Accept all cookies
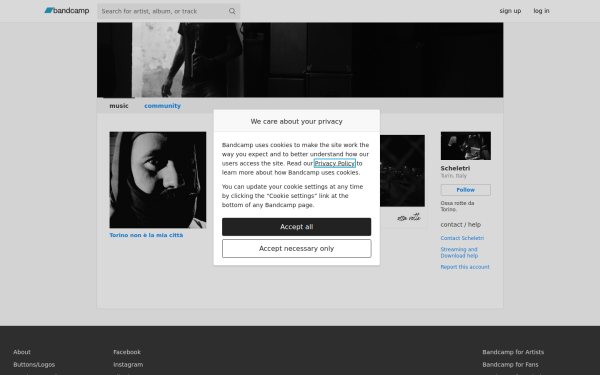 coord(297,227)
